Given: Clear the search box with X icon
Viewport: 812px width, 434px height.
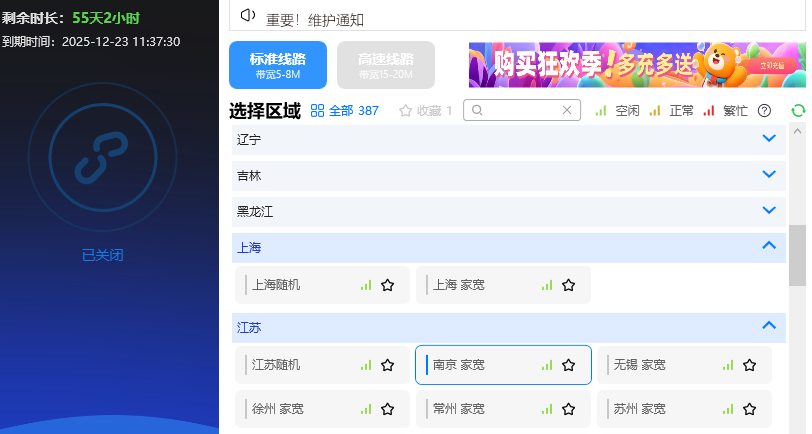Looking at the screenshot, I should [566, 111].
